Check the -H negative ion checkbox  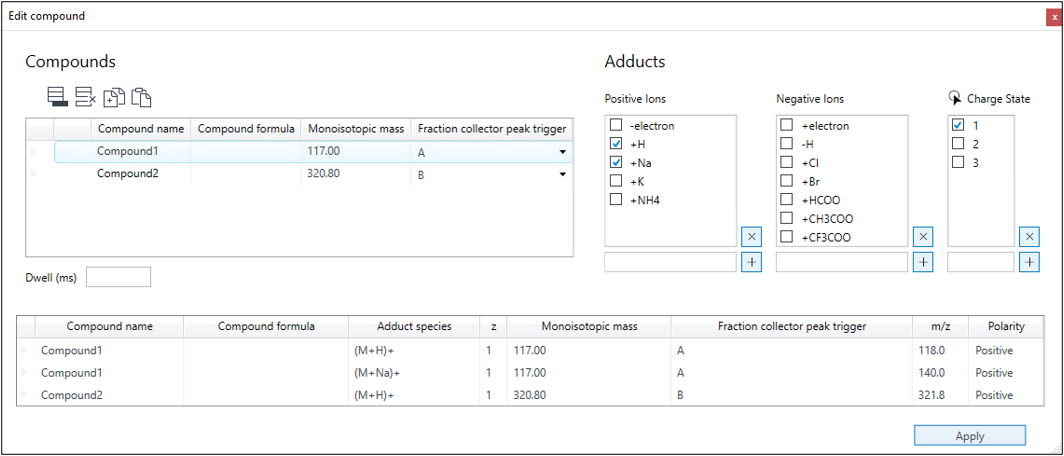(787, 144)
